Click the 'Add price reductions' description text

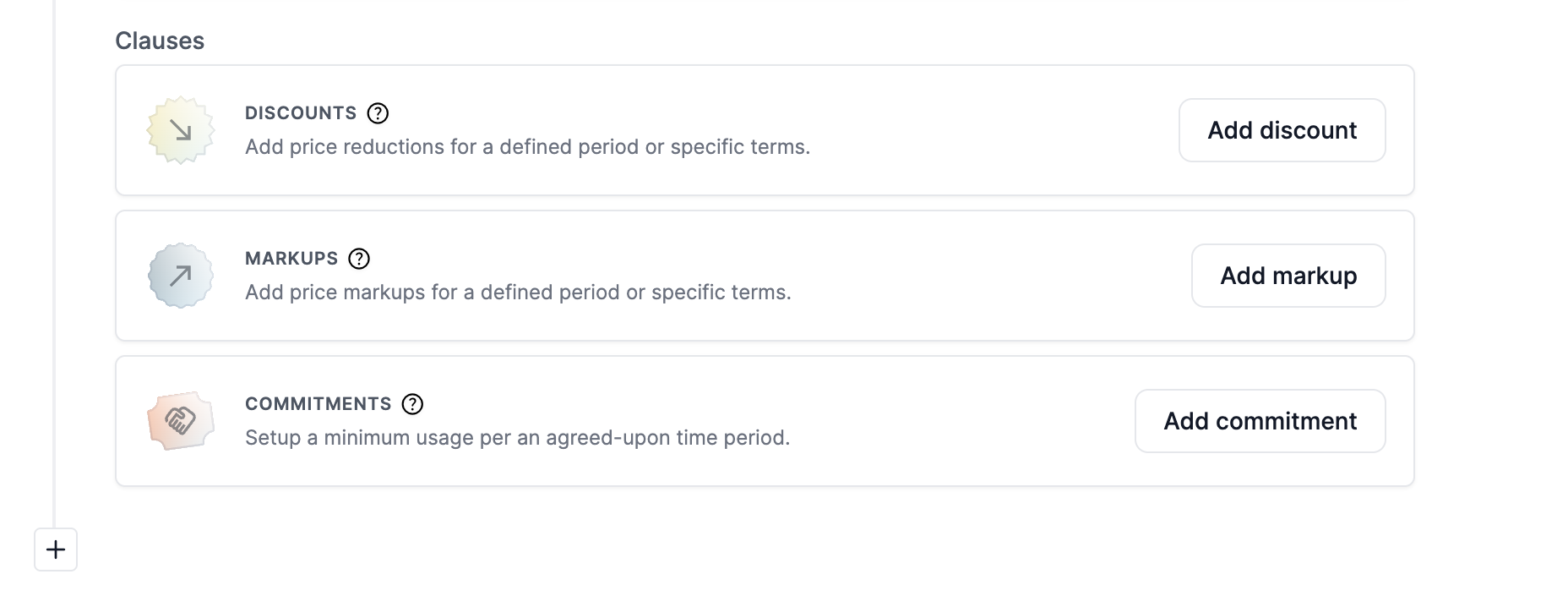527,147
